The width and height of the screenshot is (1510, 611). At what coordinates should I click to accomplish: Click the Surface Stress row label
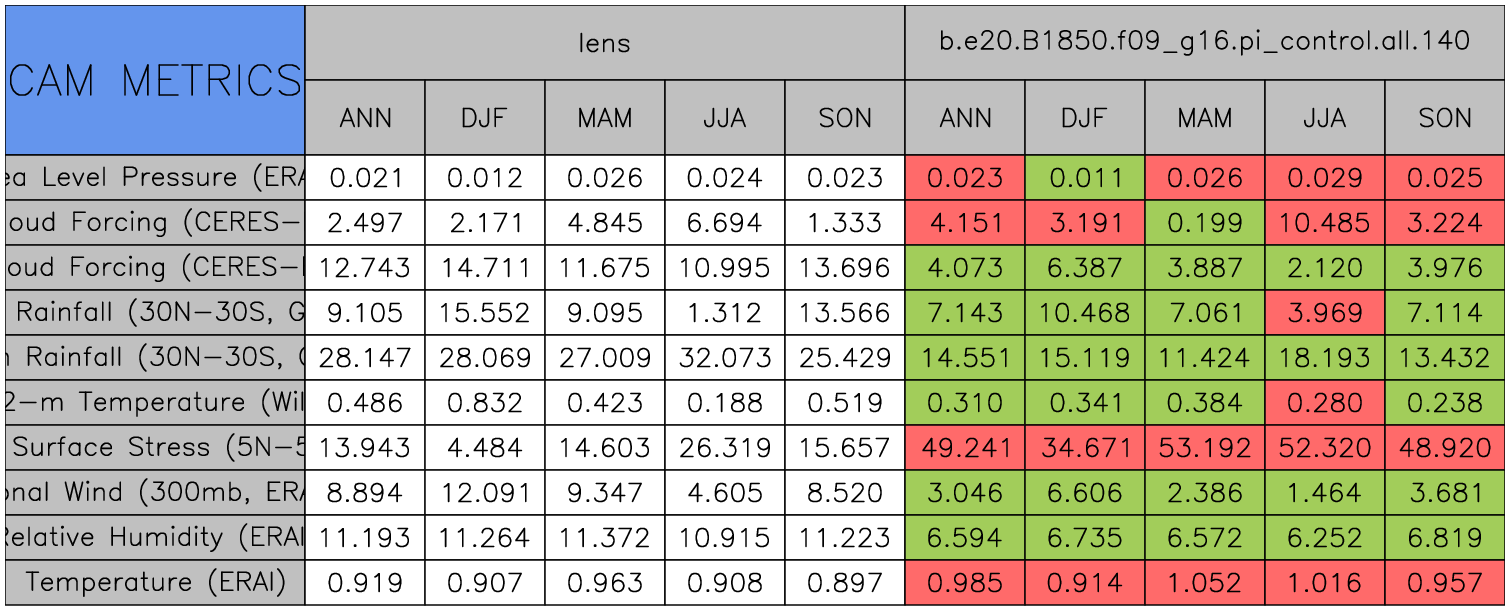pyautogui.click(x=155, y=447)
